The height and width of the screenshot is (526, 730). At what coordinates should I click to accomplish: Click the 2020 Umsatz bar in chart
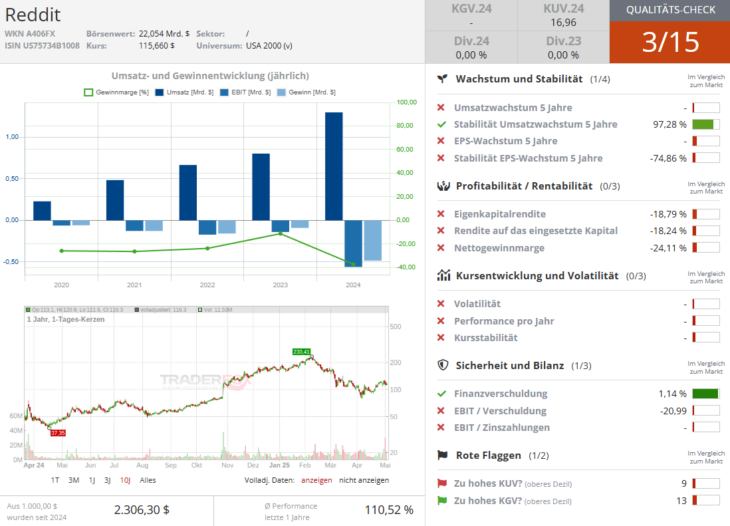pyautogui.click(x=42, y=211)
